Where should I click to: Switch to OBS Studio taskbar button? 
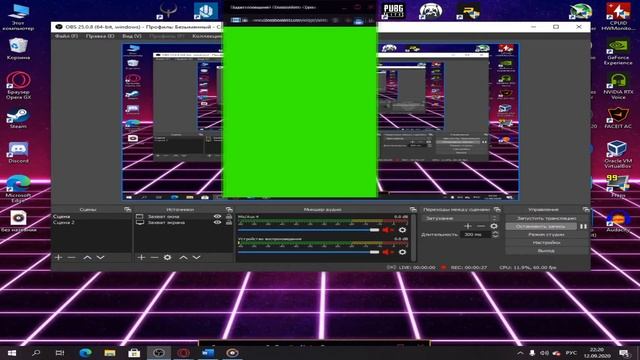[159, 353]
